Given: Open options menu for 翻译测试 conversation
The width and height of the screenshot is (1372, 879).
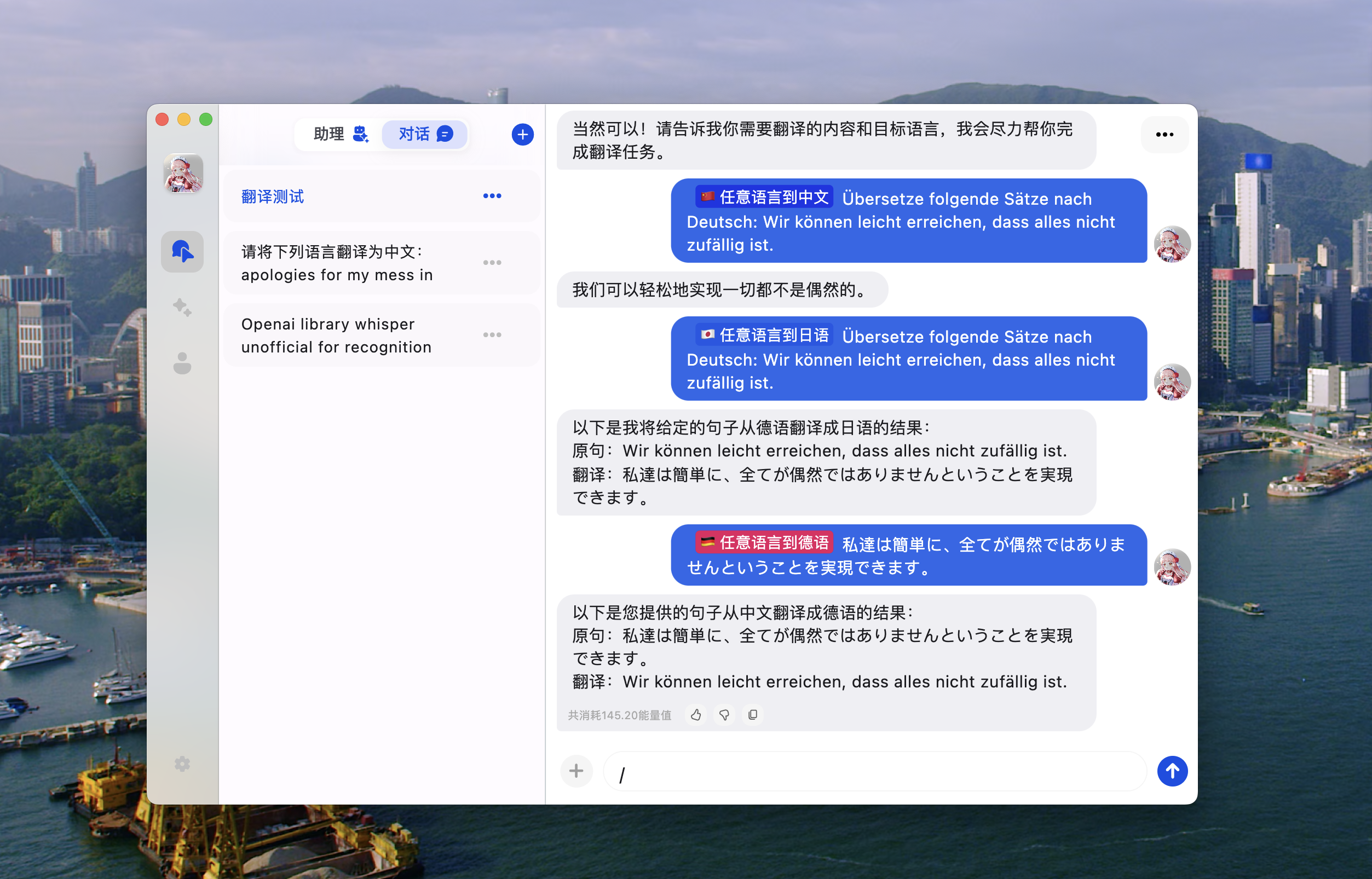Looking at the screenshot, I should (x=492, y=196).
